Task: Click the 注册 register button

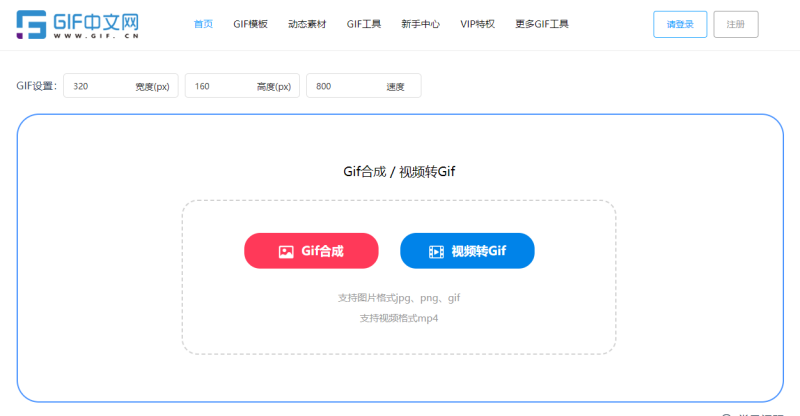Action: pos(736,24)
